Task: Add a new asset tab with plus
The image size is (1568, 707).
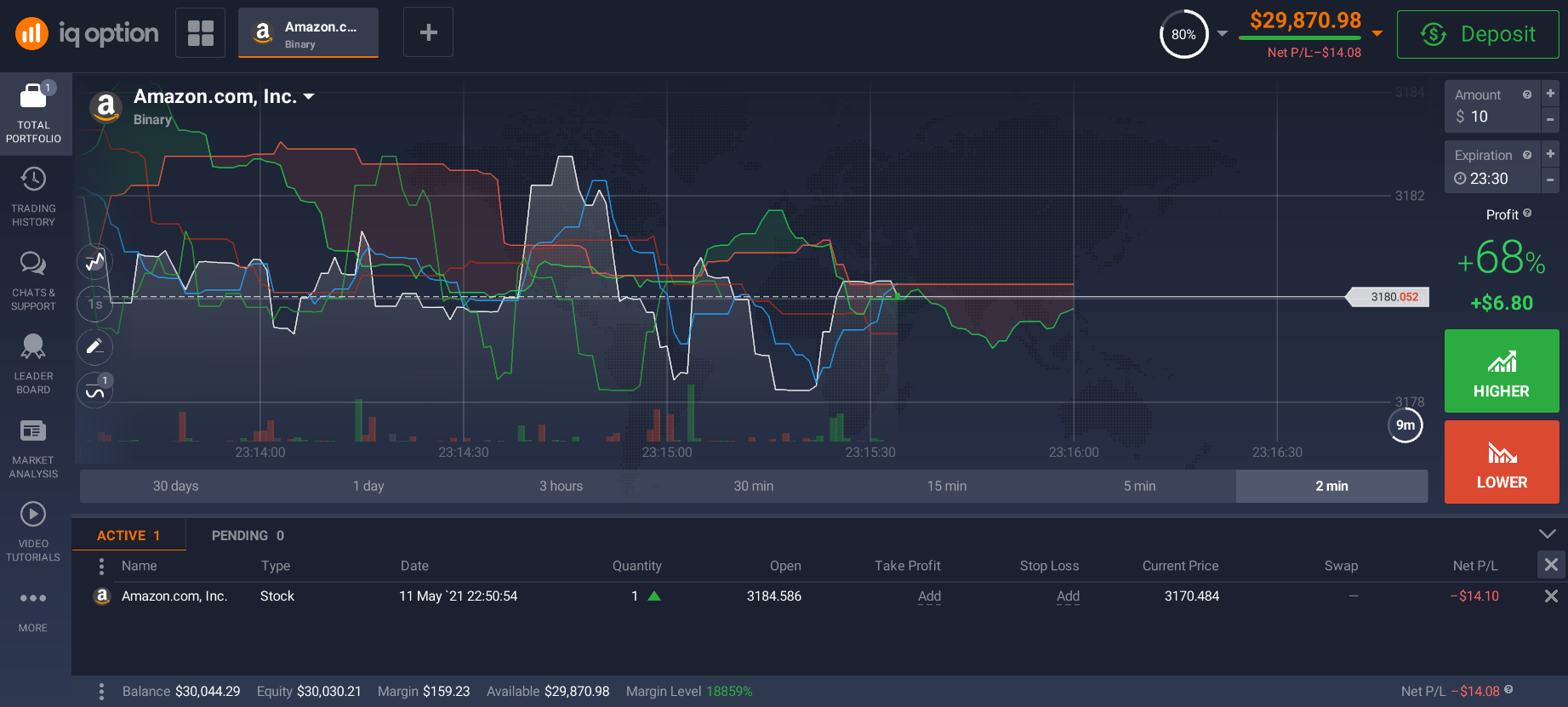Action: (428, 33)
